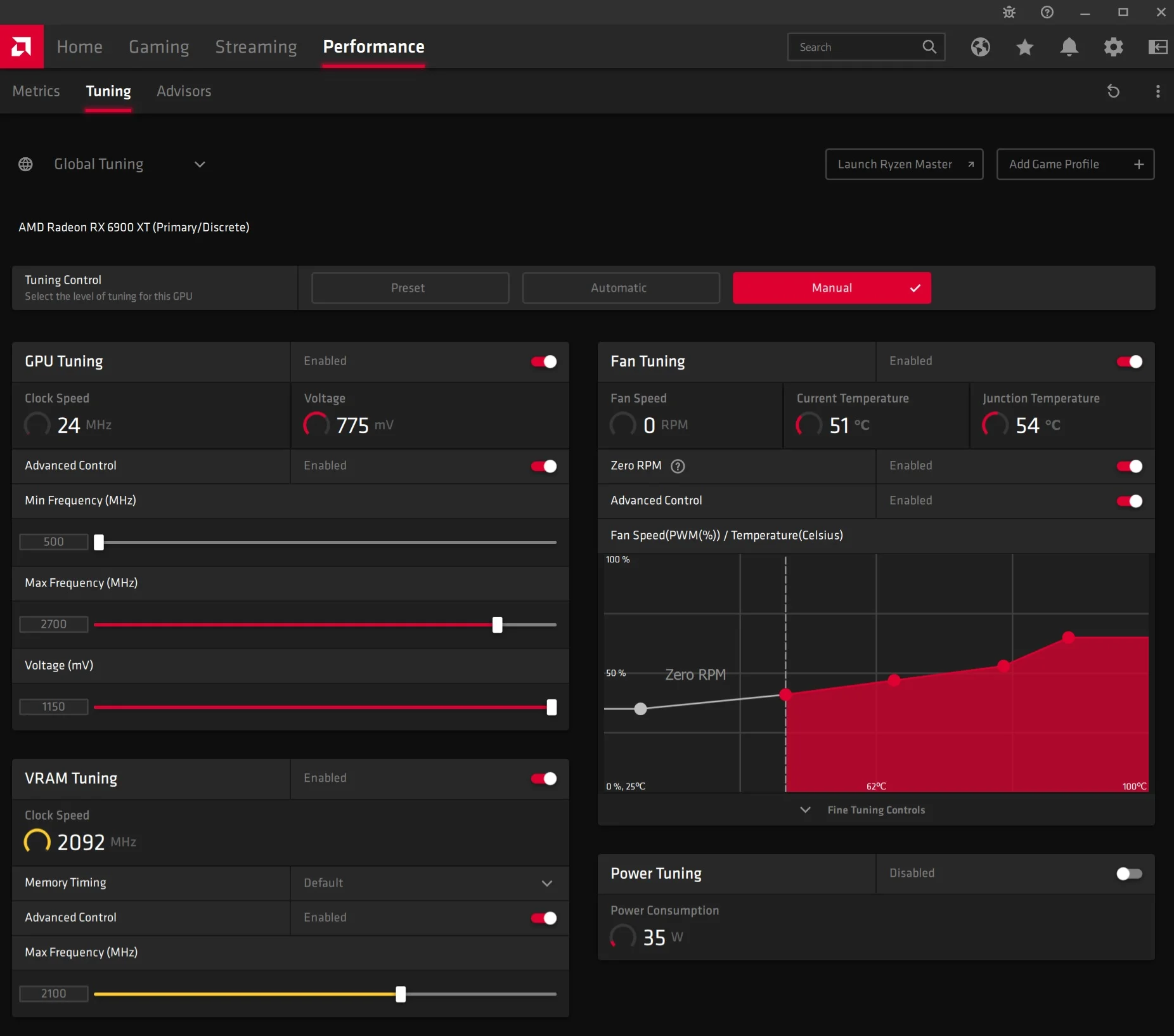The image size is (1174, 1036).
Task: Open the Advisors sub-tab
Action: 184,91
